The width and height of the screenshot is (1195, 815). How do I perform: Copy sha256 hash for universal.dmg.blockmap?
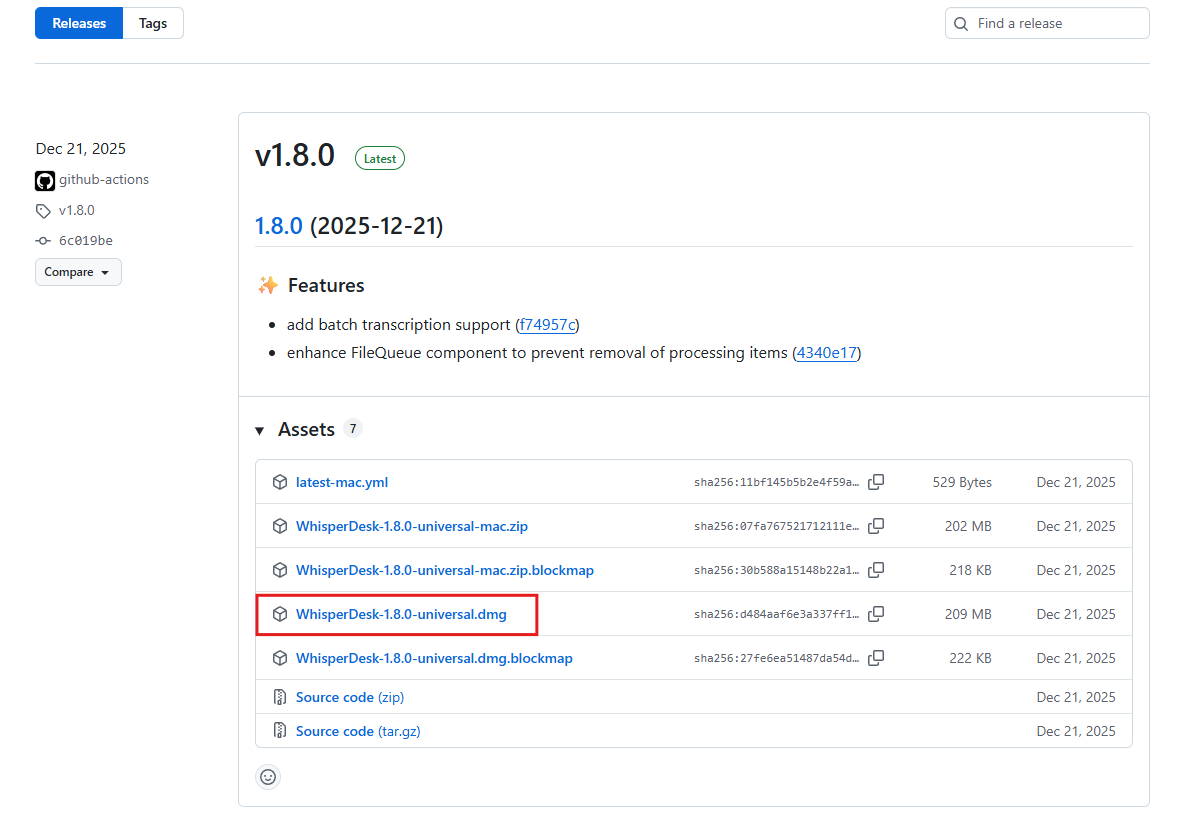tap(876, 658)
